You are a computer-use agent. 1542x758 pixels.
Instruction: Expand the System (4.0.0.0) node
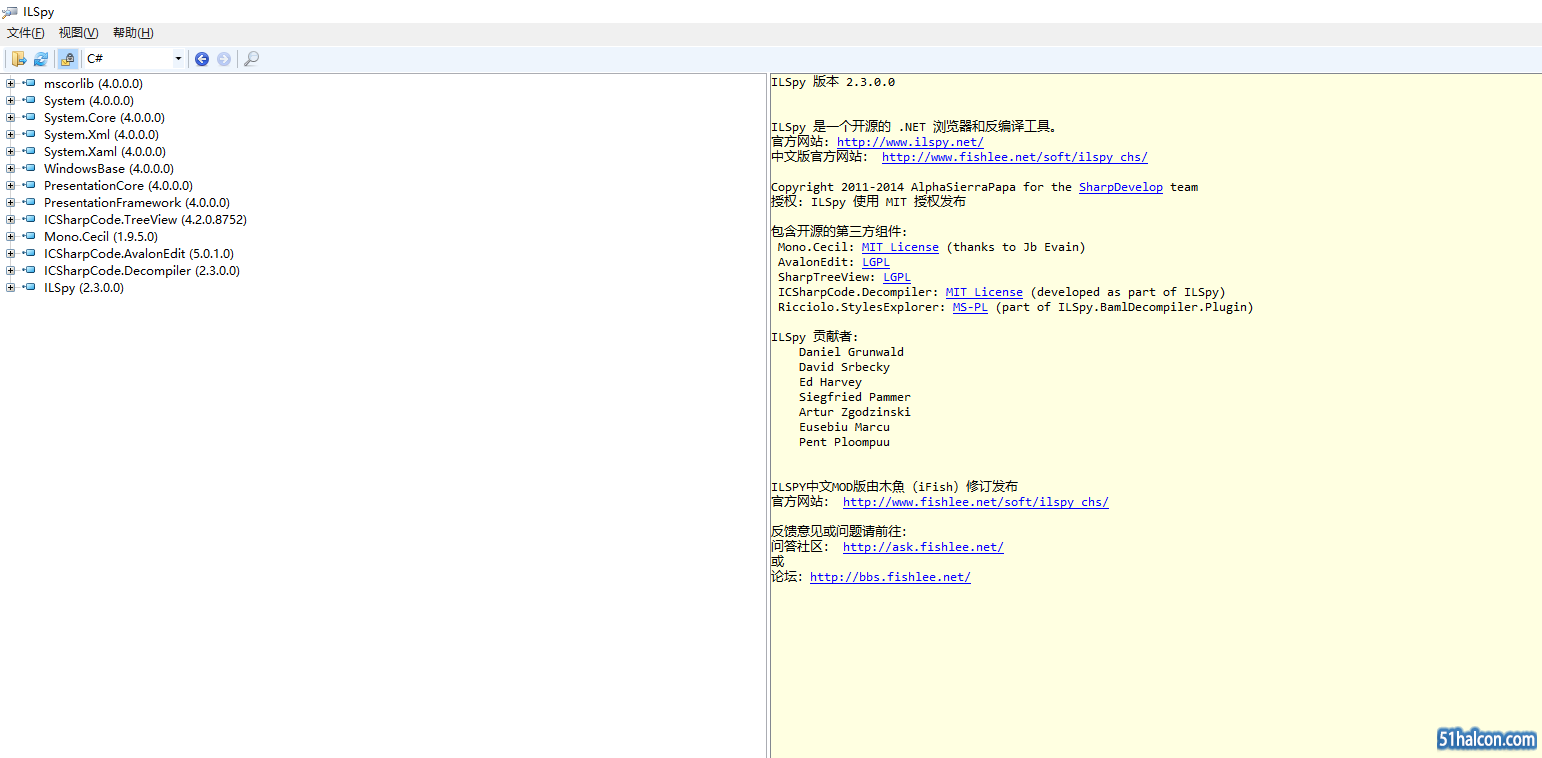tap(10, 101)
